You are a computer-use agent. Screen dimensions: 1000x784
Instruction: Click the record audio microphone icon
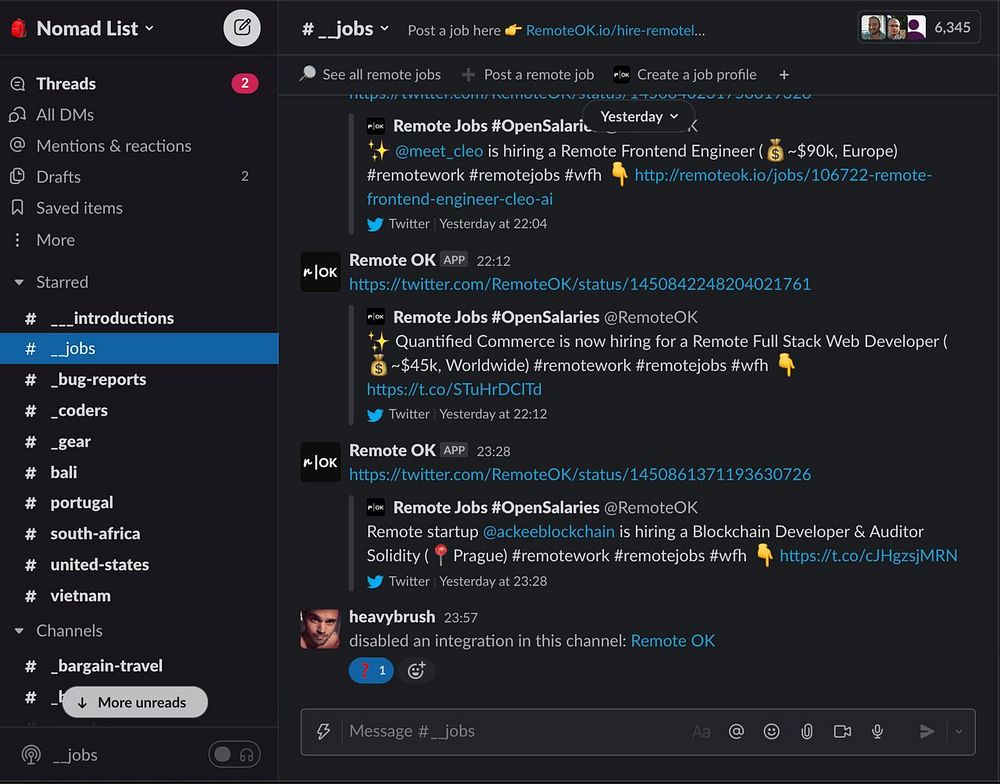tap(878, 731)
